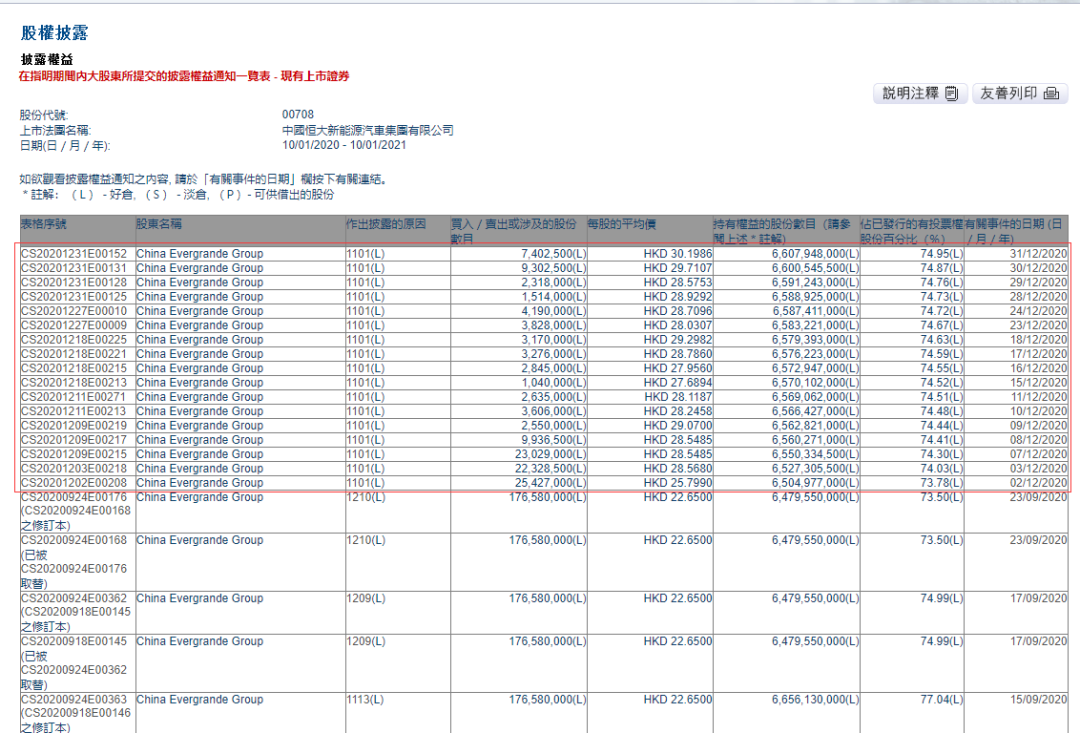The image size is (1080, 733).
Task: Select serial number CS20201231E00131
Action: pyautogui.click(x=74, y=268)
